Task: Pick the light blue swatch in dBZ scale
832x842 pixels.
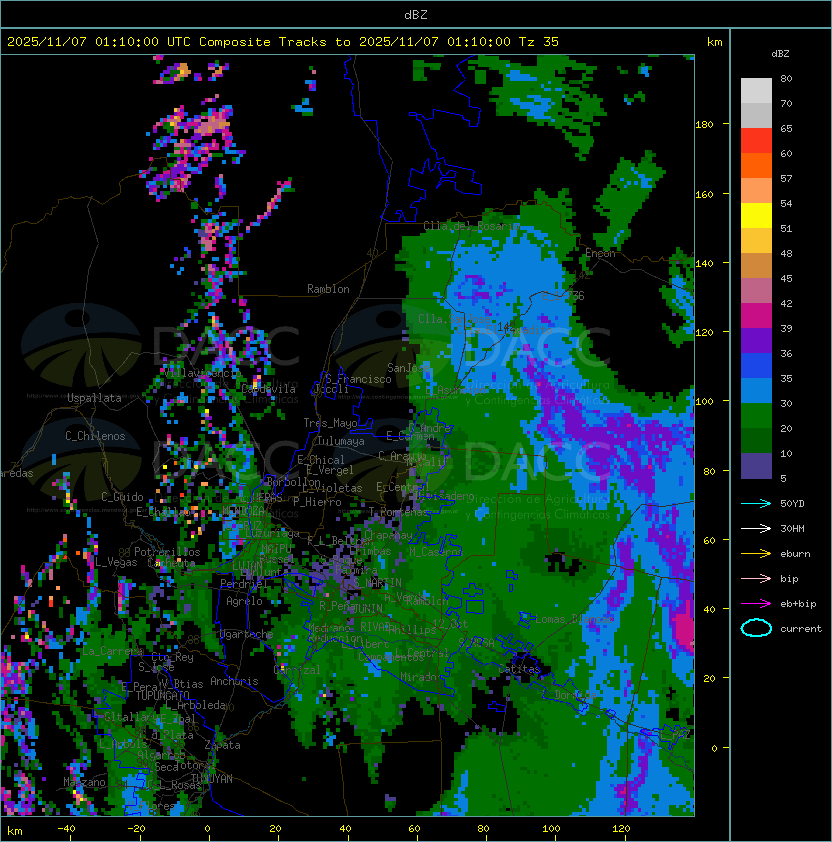Action: [x=756, y=391]
